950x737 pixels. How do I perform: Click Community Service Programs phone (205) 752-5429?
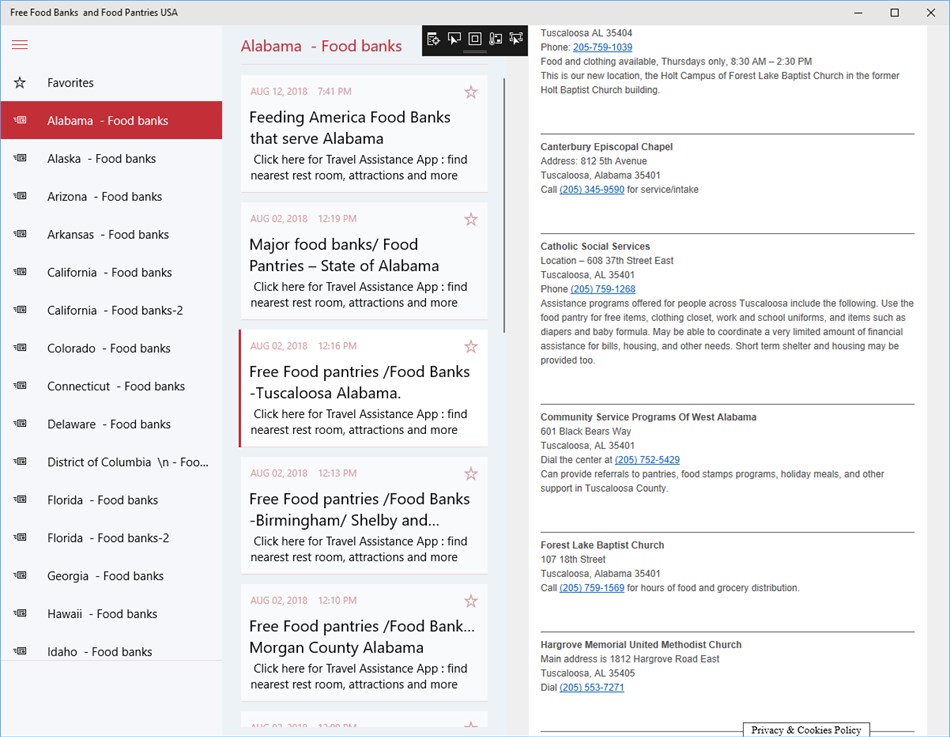(647, 460)
